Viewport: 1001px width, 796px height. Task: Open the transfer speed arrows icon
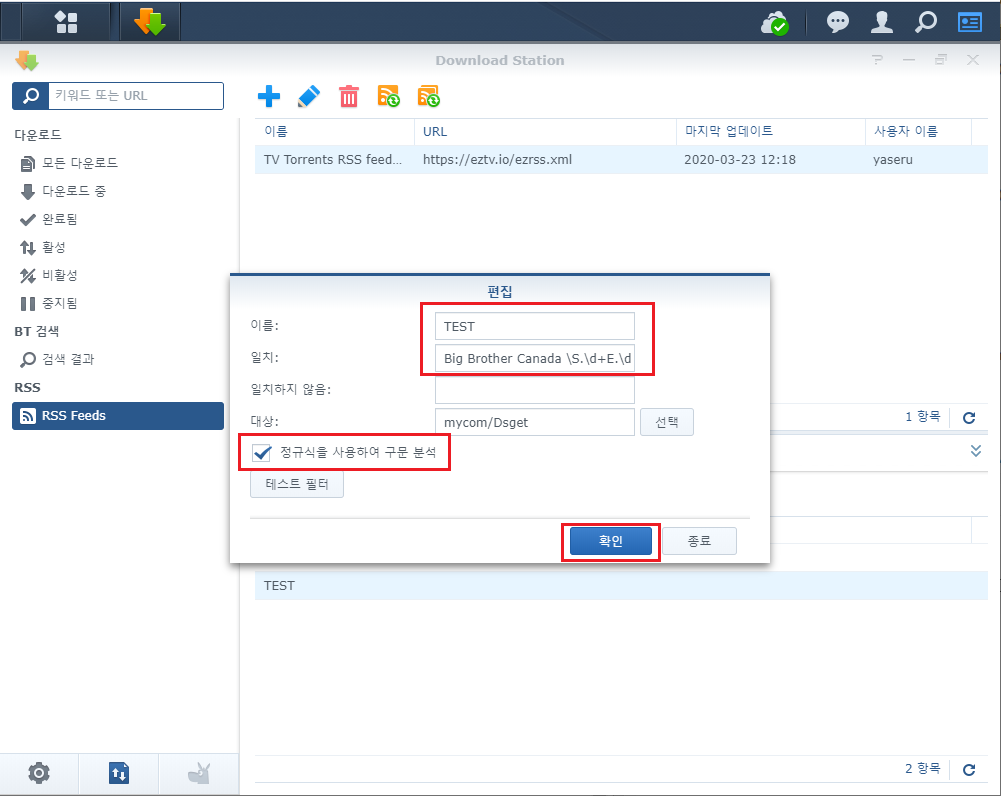point(119,773)
